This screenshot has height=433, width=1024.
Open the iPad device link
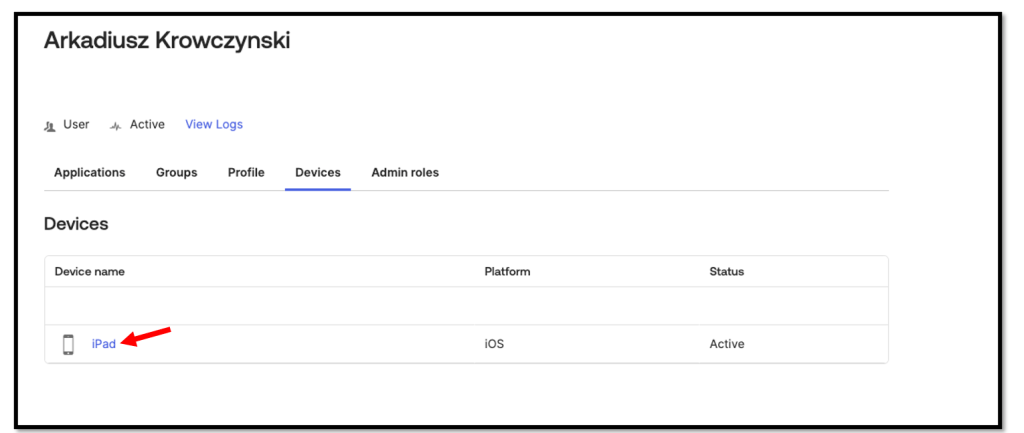click(104, 344)
